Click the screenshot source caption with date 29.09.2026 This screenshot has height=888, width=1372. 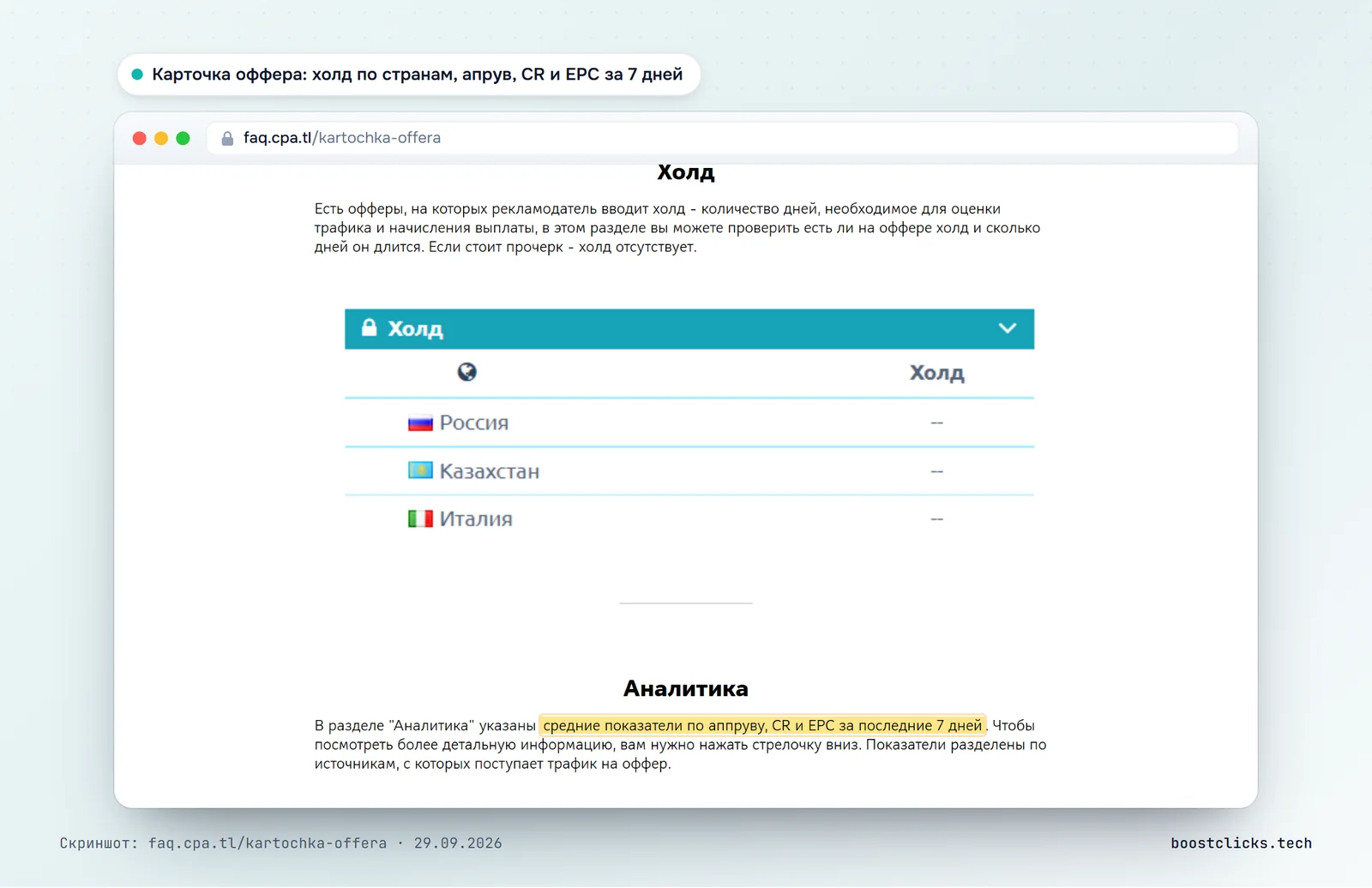(x=280, y=843)
